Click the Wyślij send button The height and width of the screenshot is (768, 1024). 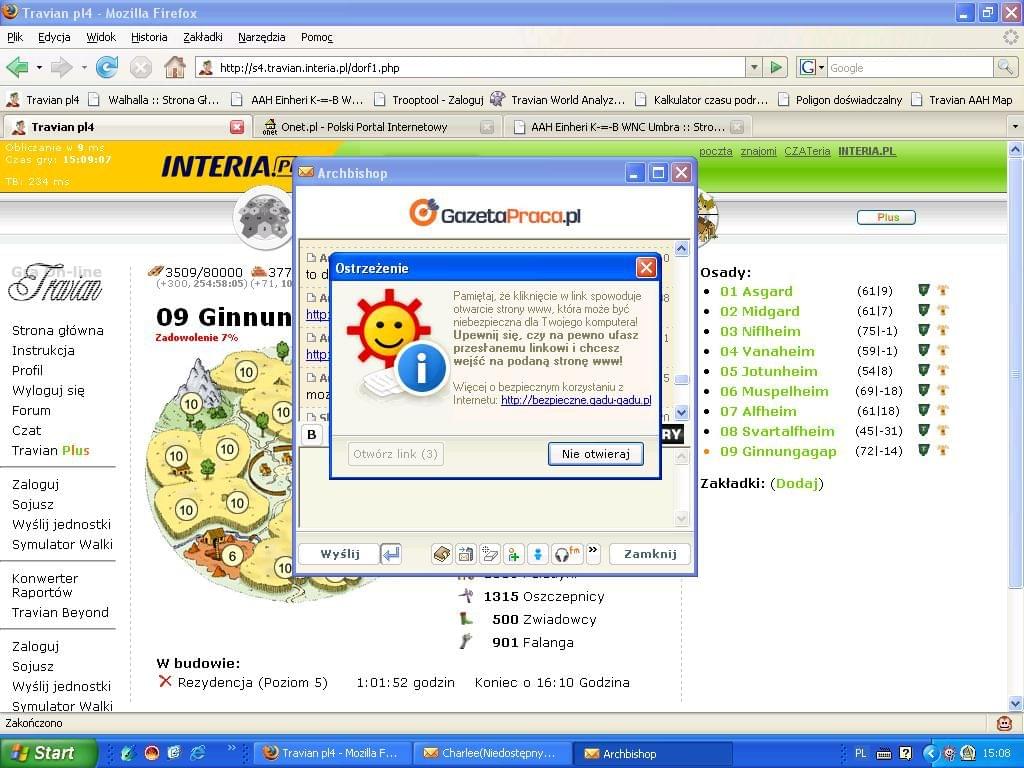pos(340,554)
